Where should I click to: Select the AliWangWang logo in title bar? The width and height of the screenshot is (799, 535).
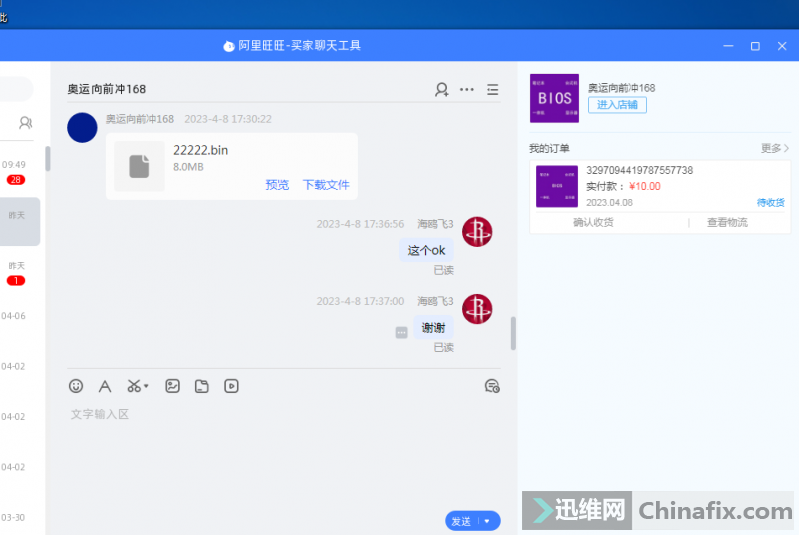pyautogui.click(x=229, y=46)
